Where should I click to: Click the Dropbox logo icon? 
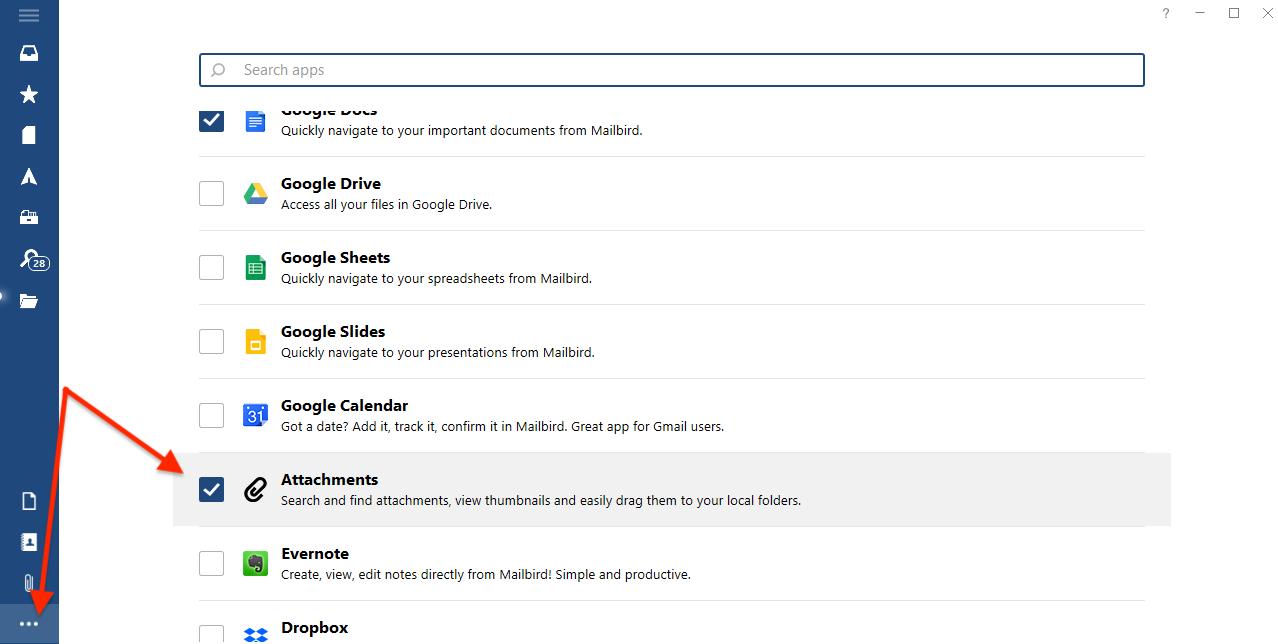pos(255,634)
